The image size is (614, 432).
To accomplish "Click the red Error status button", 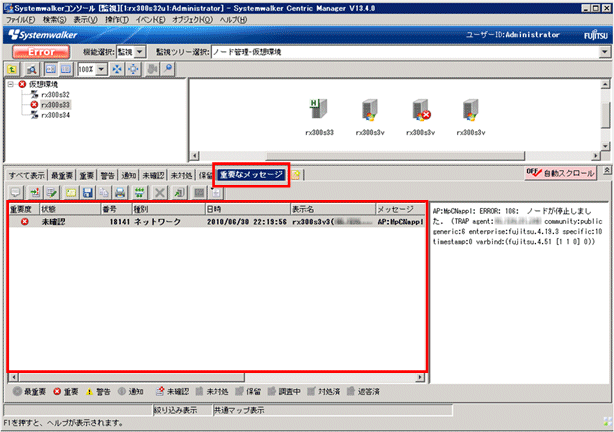I will tap(41, 52).
